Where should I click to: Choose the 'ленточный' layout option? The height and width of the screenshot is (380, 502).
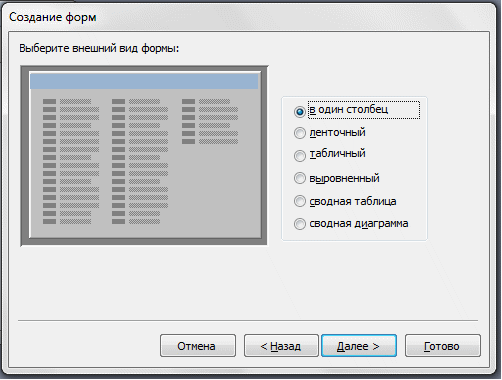pyautogui.click(x=300, y=133)
